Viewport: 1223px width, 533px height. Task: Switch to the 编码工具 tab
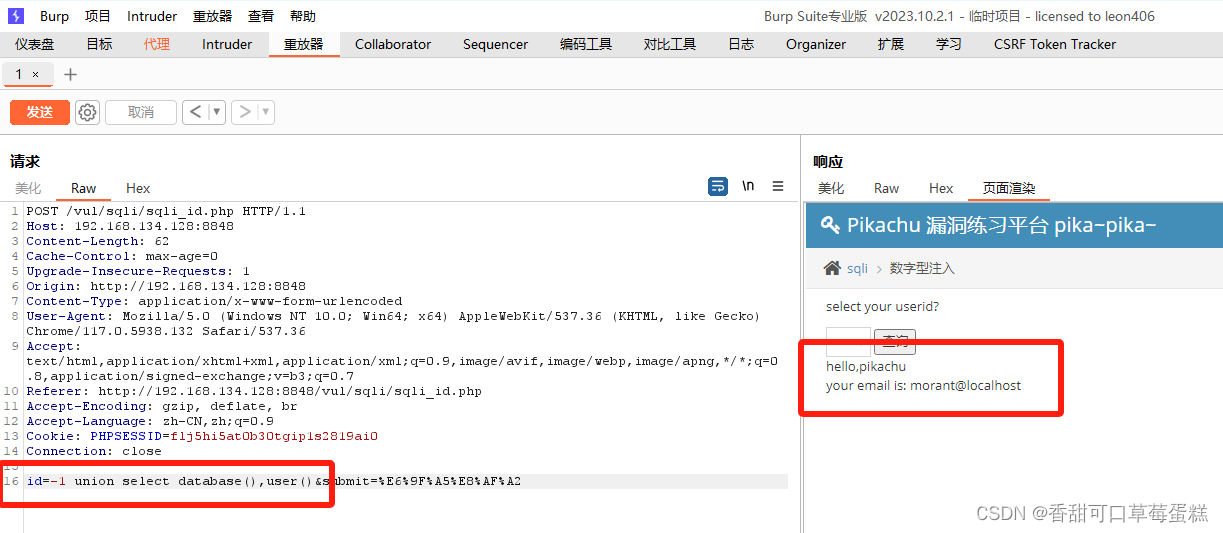click(x=586, y=44)
